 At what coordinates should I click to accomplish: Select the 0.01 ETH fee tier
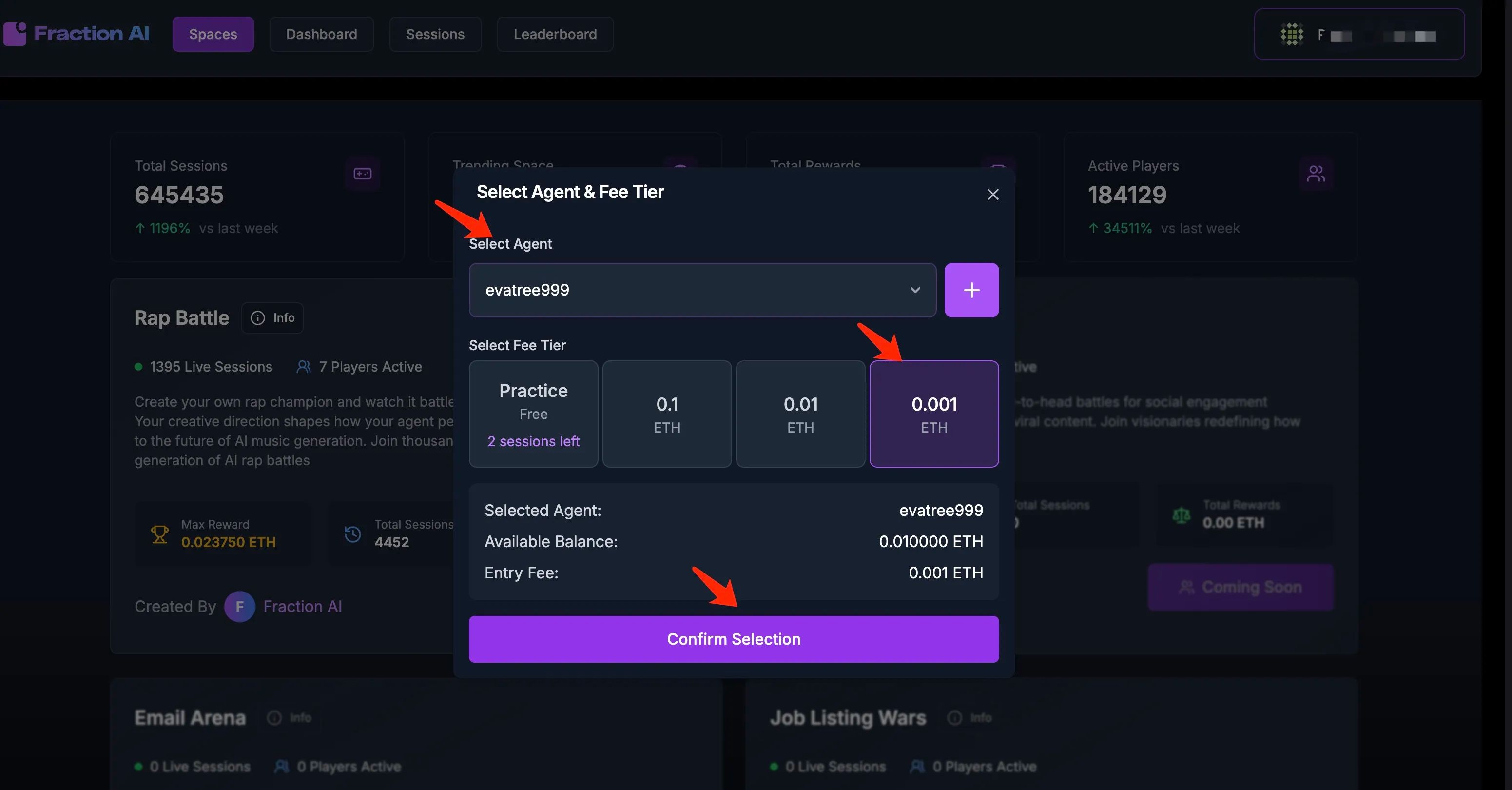[x=800, y=414]
